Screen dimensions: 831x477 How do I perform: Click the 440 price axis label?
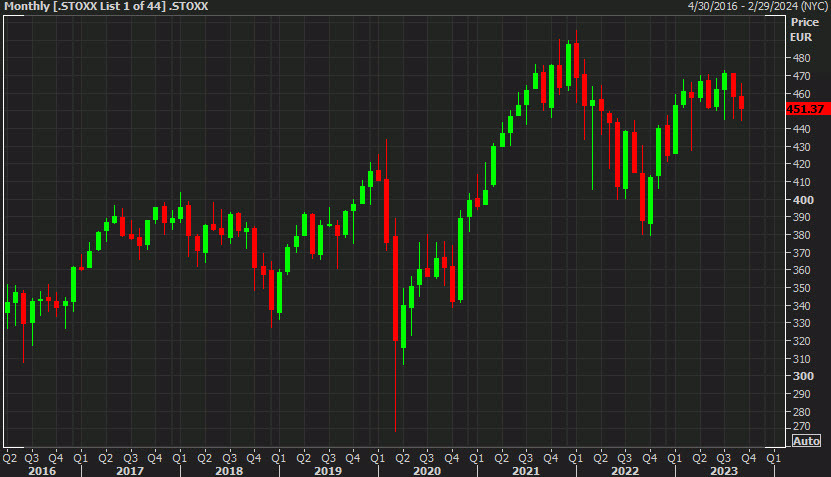[x=802, y=129]
